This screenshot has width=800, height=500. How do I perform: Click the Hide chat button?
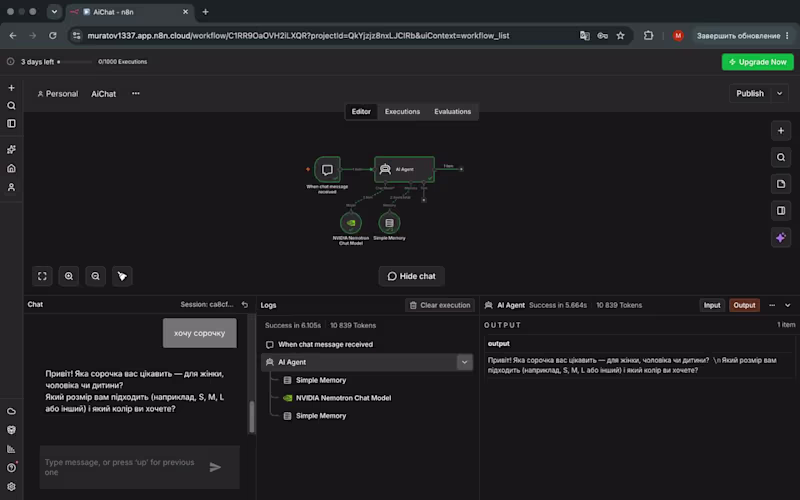tap(411, 276)
